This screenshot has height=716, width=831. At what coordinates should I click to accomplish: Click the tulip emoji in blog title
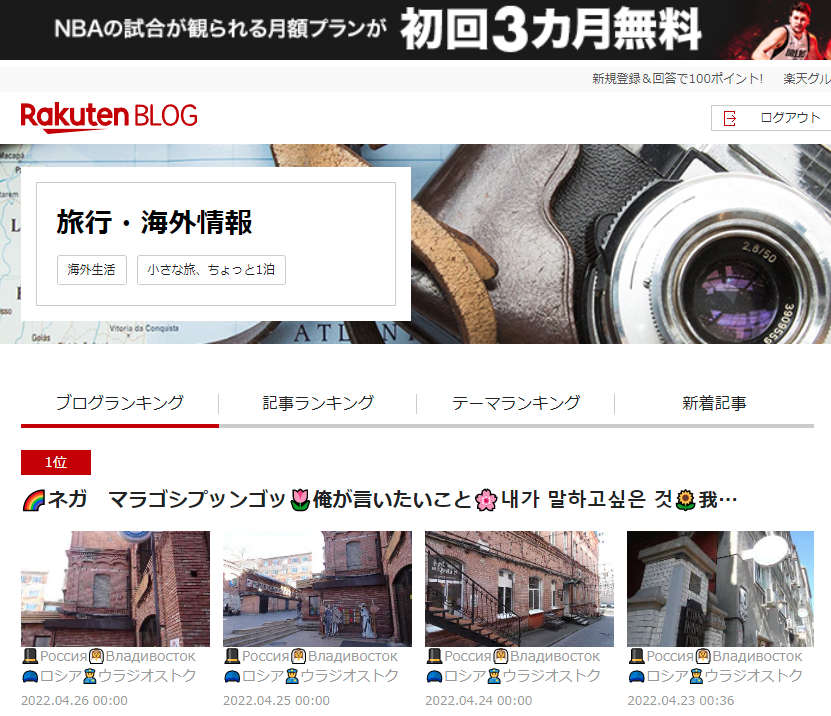click(x=300, y=500)
